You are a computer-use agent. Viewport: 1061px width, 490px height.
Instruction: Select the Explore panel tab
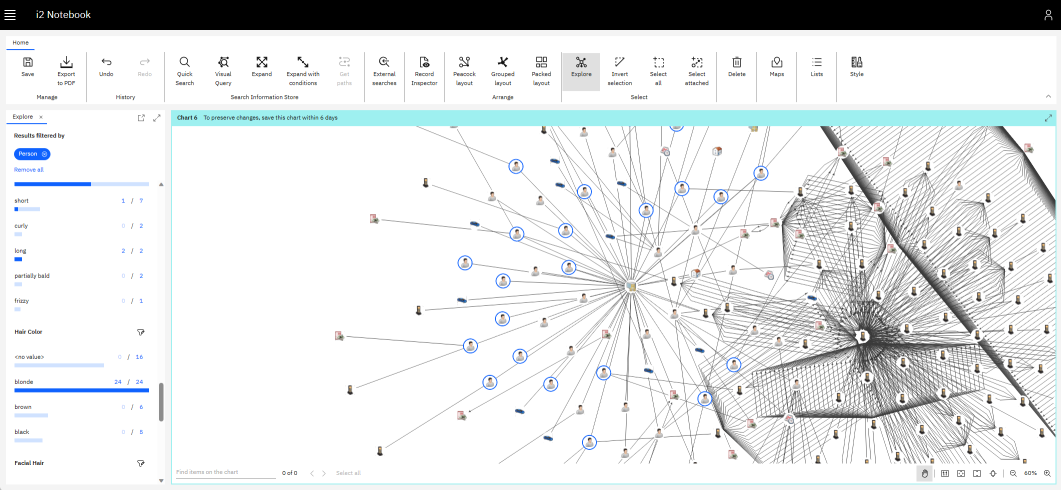tap(22, 117)
